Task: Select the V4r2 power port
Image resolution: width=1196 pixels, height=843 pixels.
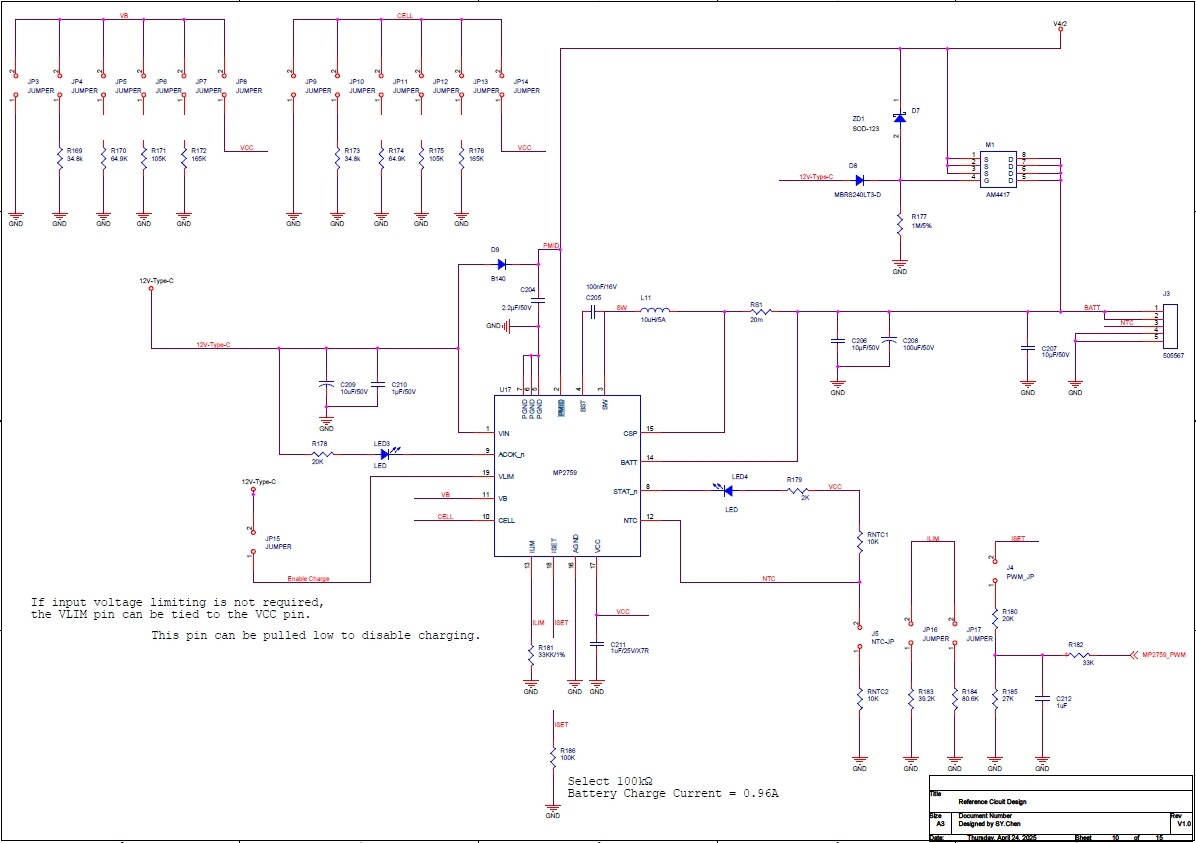Action: pyautogui.click(x=1061, y=30)
